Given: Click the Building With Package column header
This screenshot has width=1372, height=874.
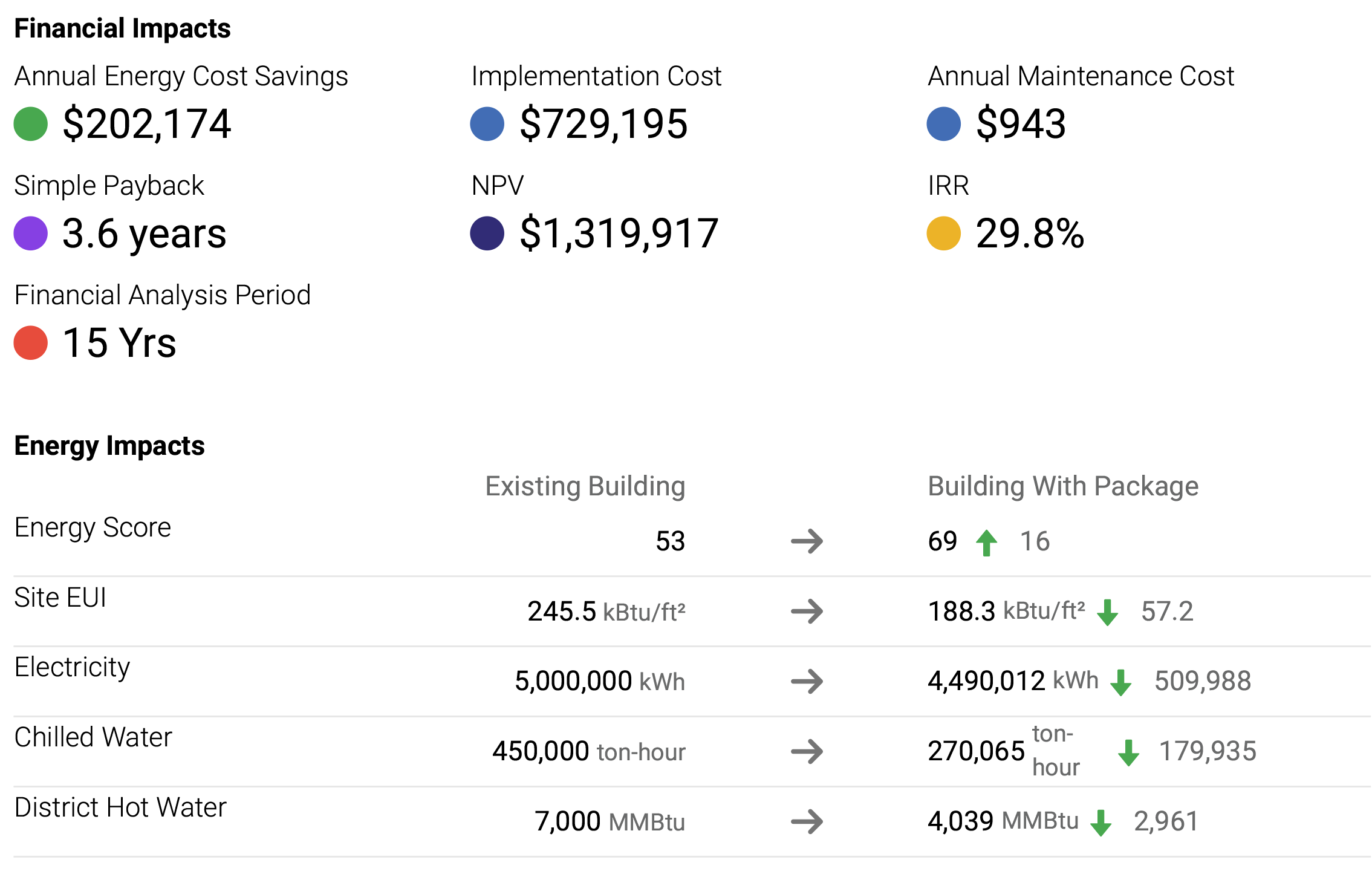Looking at the screenshot, I should (x=1063, y=486).
